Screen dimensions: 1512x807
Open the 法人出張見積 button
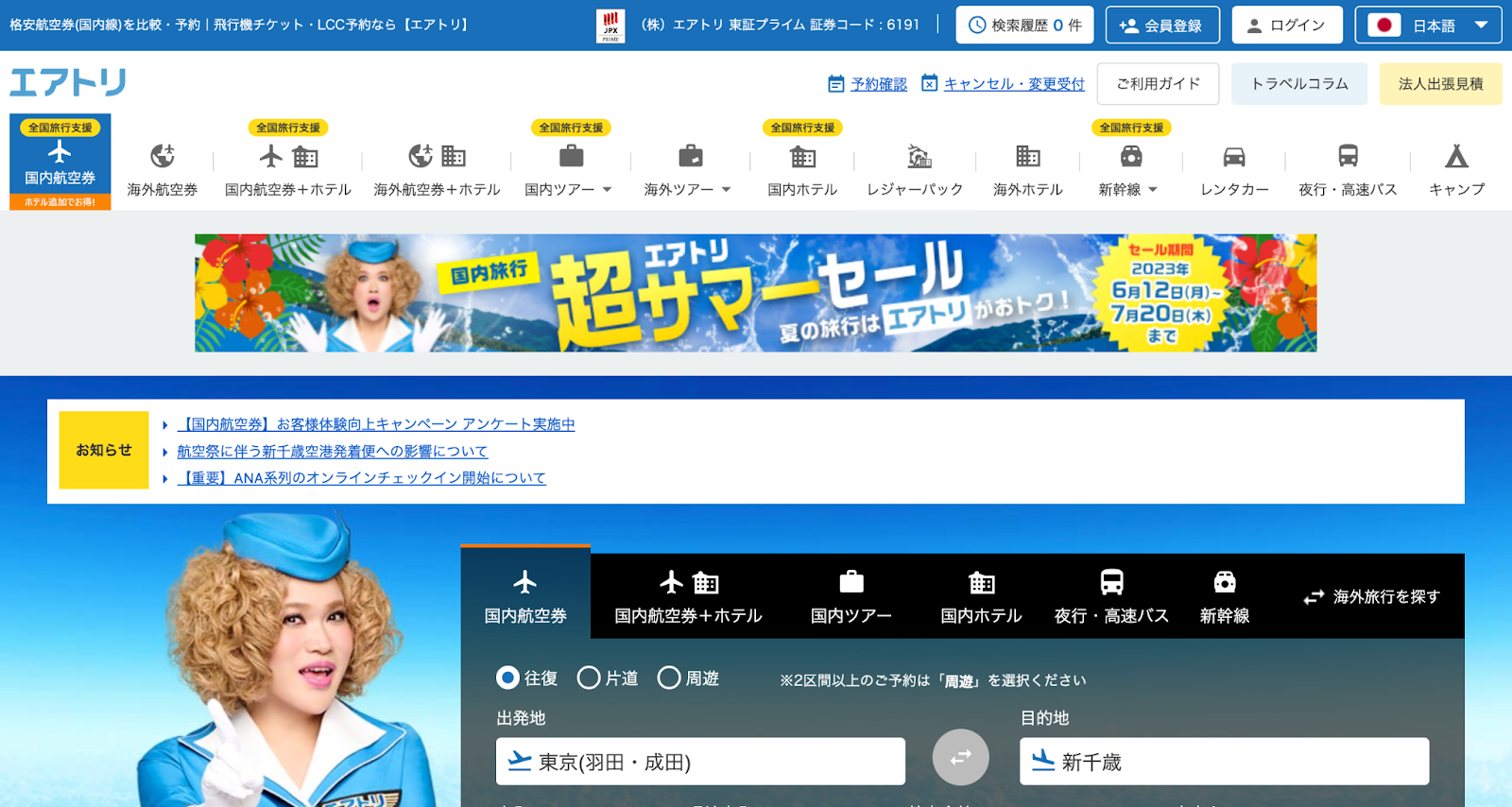(1440, 84)
